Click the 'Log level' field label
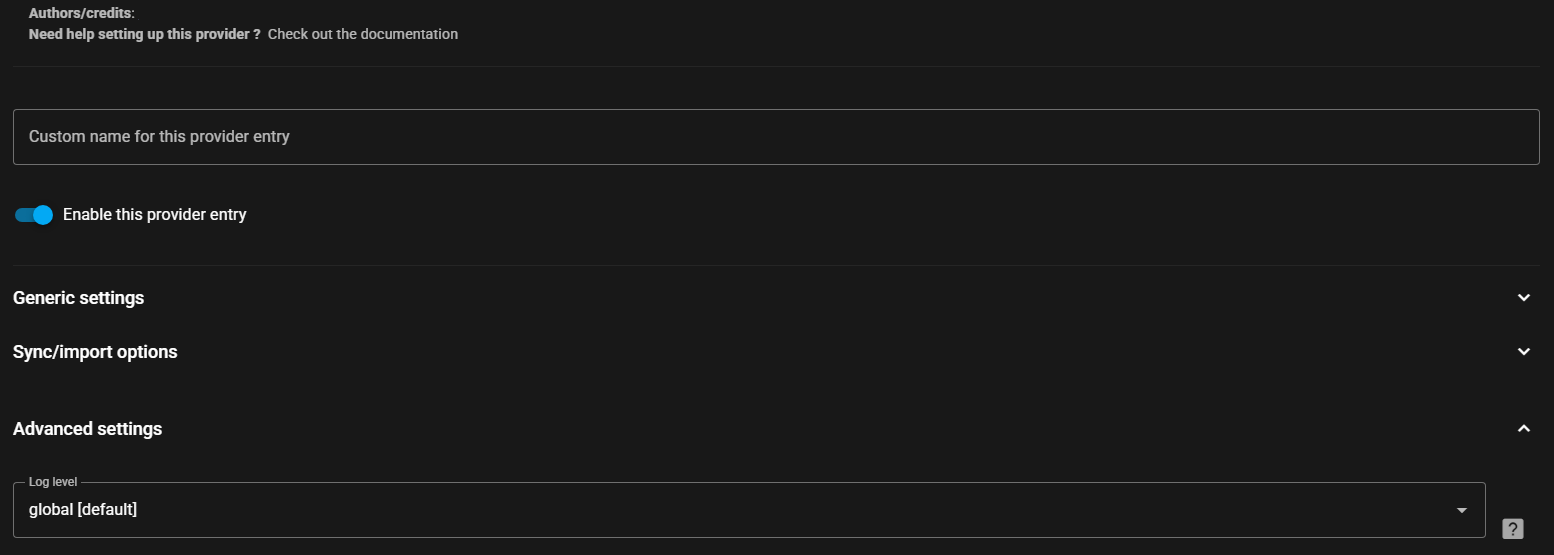The width and height of the screenshot is (1554, 555). click(52, 482)
